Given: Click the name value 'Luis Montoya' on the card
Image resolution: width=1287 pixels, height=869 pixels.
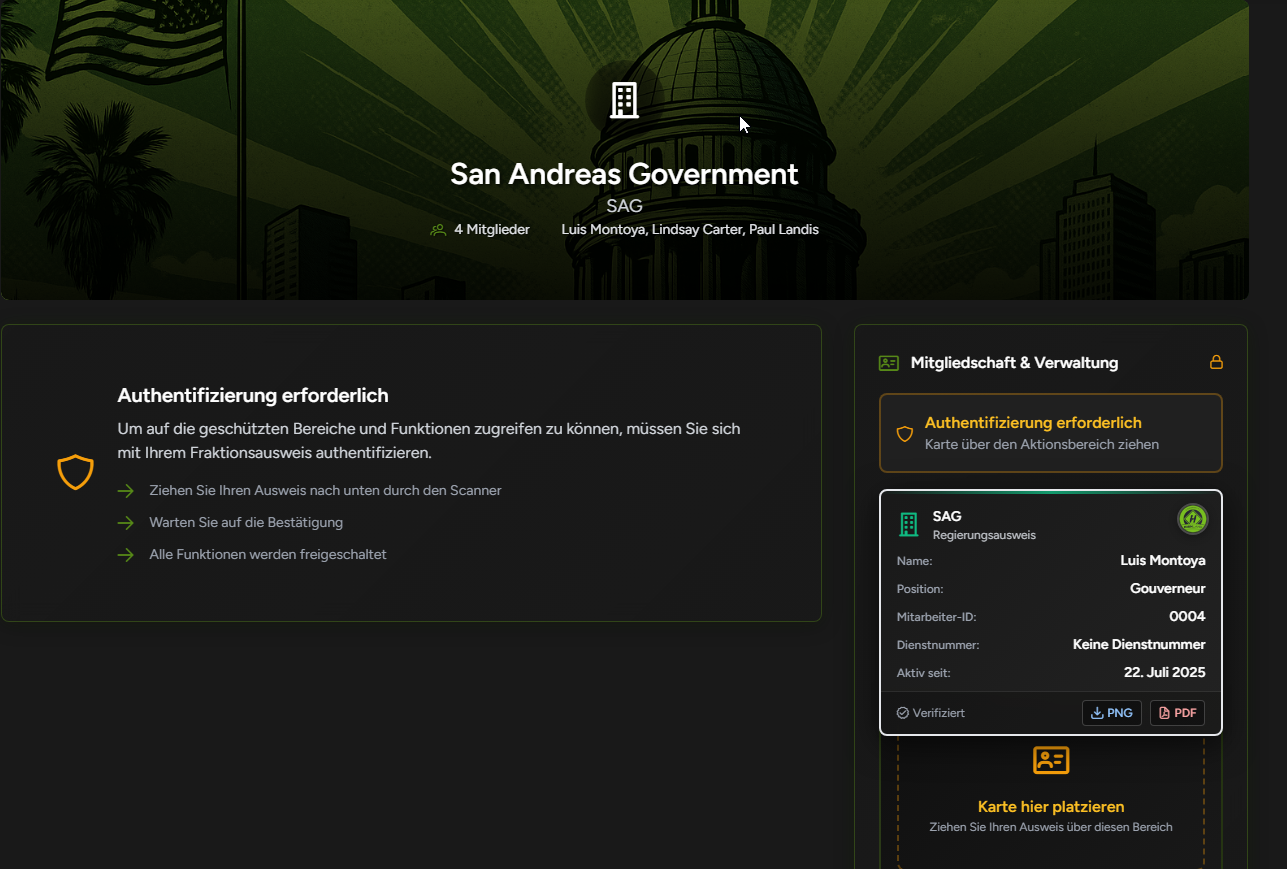Looking at the screenshot, I should [x=1163, y=561].
